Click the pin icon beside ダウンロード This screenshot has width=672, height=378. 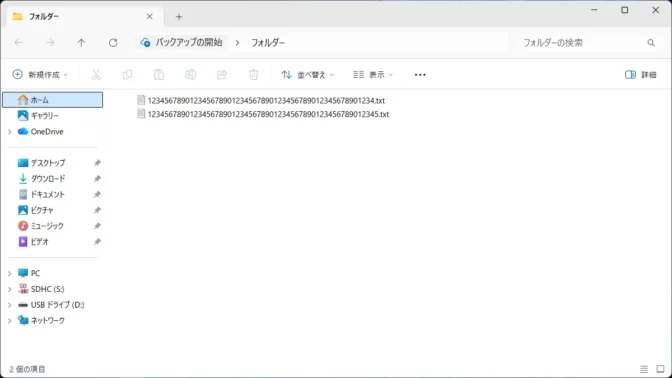(97, 179)
